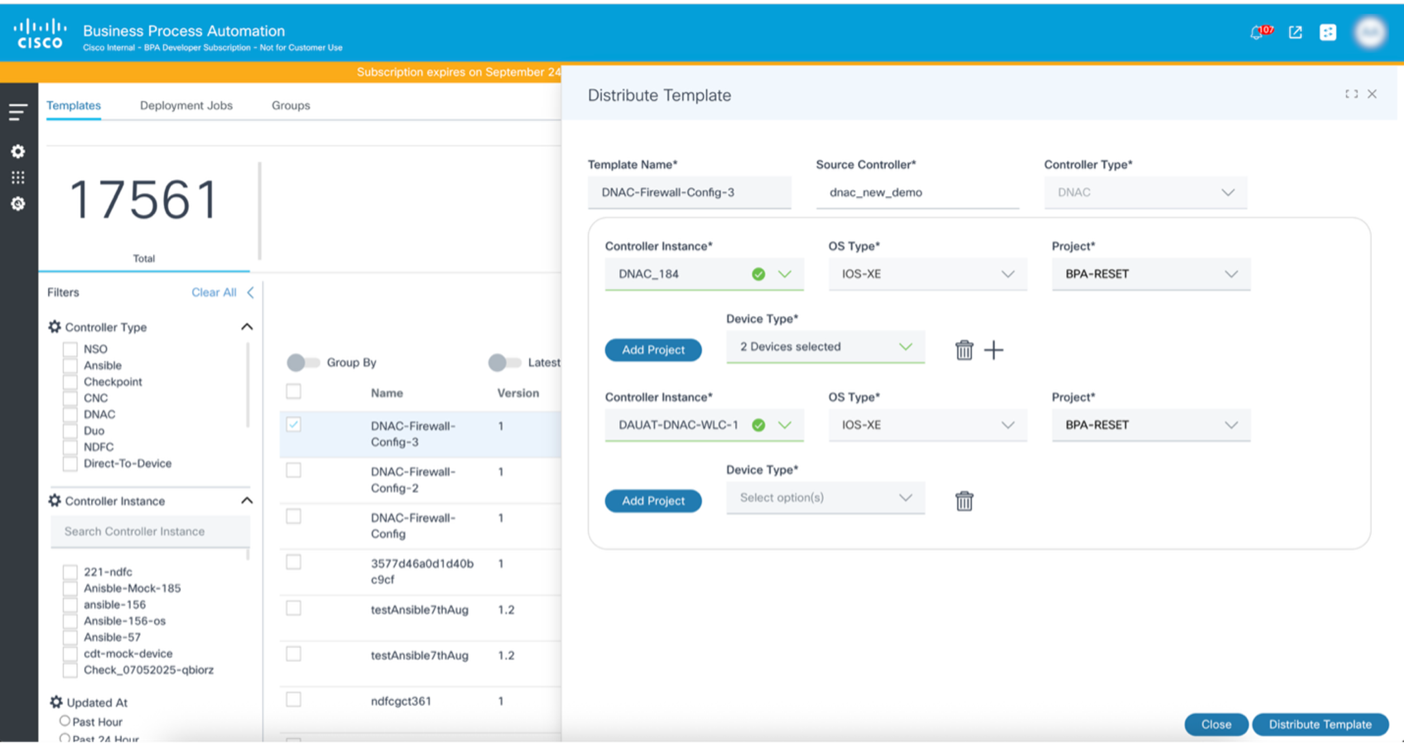Check the DNAC controller type filter

(x=70, y=414)
